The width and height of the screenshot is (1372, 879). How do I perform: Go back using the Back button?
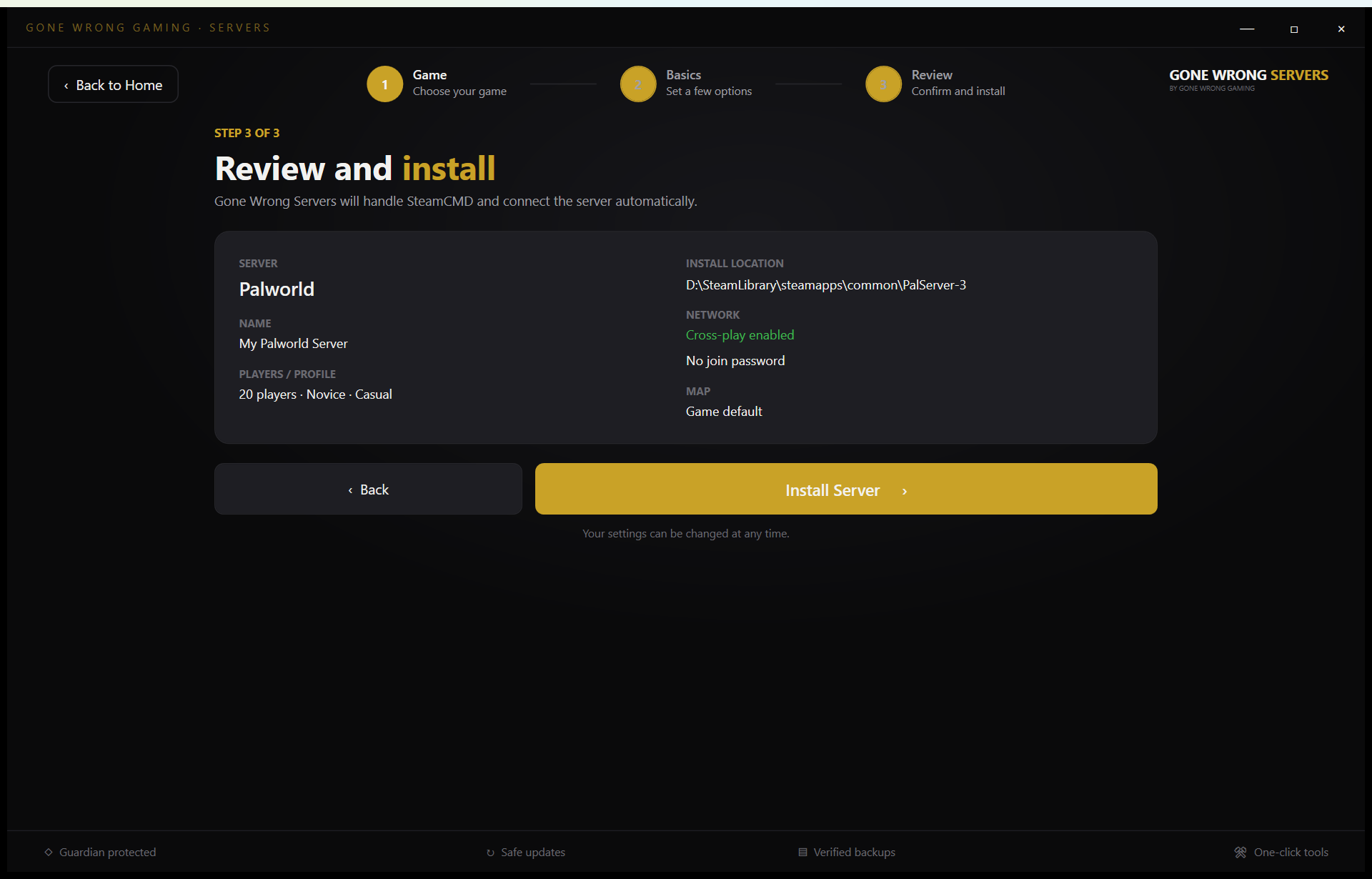pyautogui.click(x=368, y=489)
